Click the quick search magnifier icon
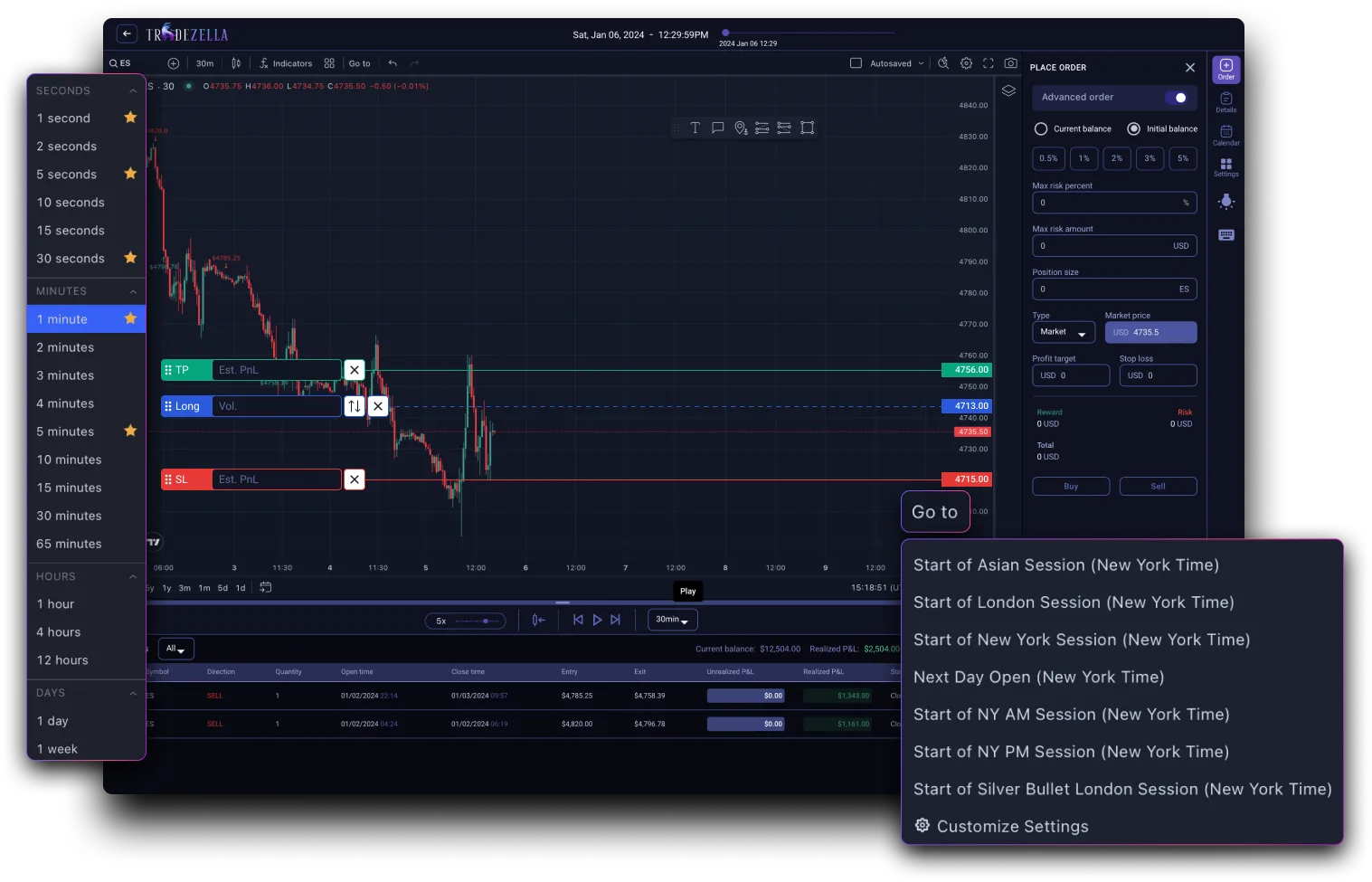Image resolution: width=1372 pixels, height=882 pixels. (943, 63)
